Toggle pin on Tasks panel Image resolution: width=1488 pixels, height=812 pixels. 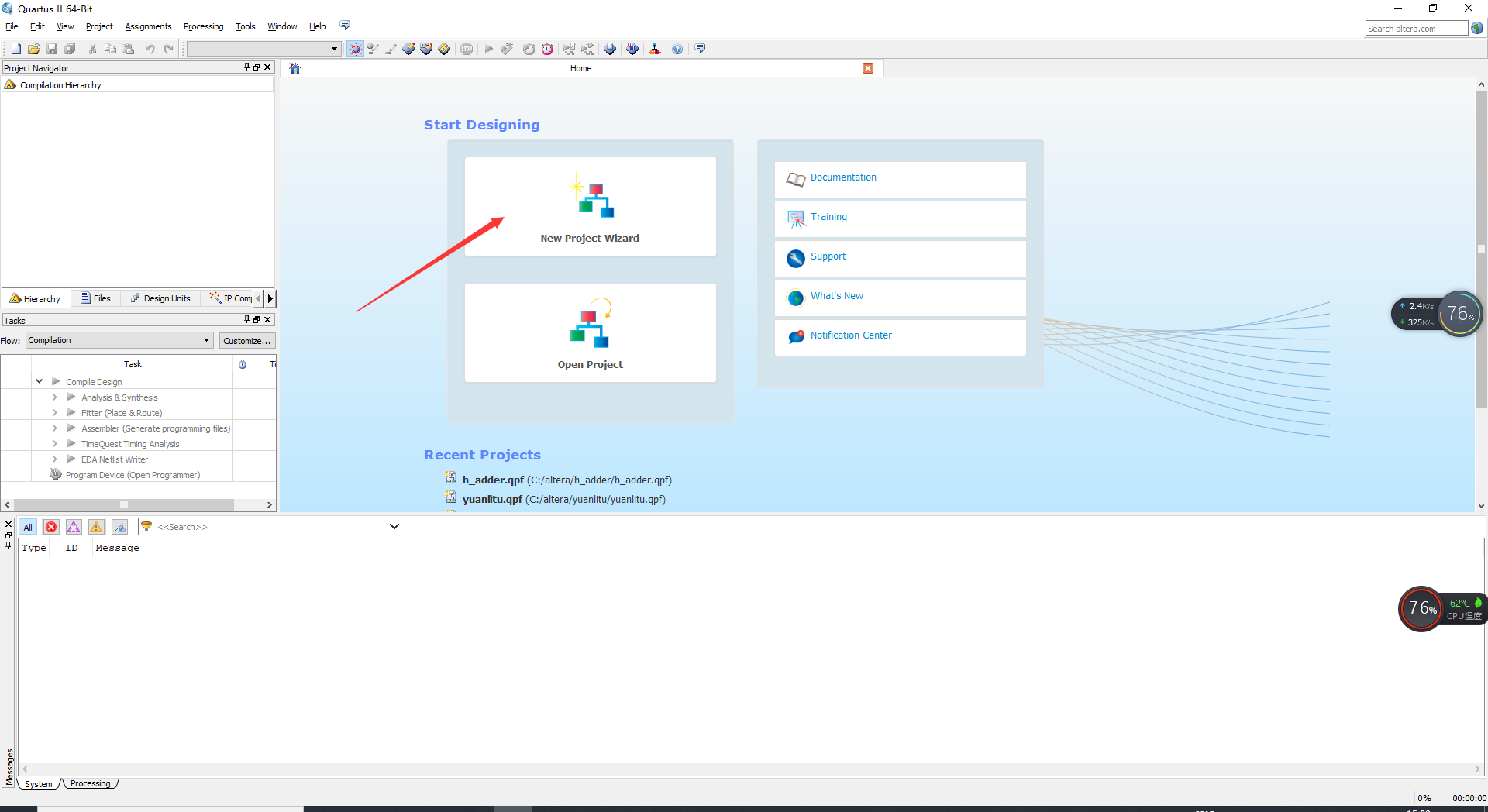[247, 319]
